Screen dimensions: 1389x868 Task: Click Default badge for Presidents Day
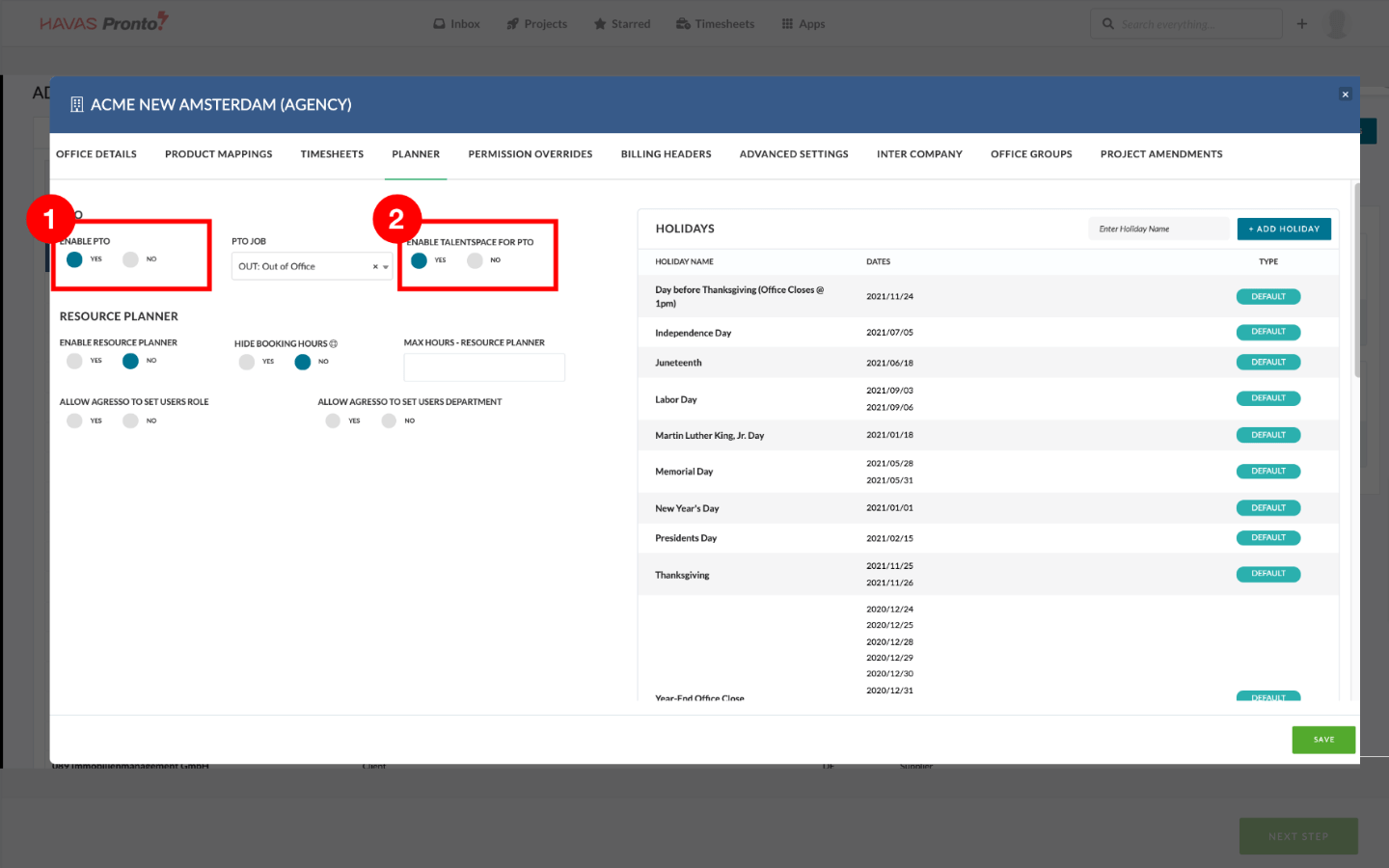point(1268,538)
